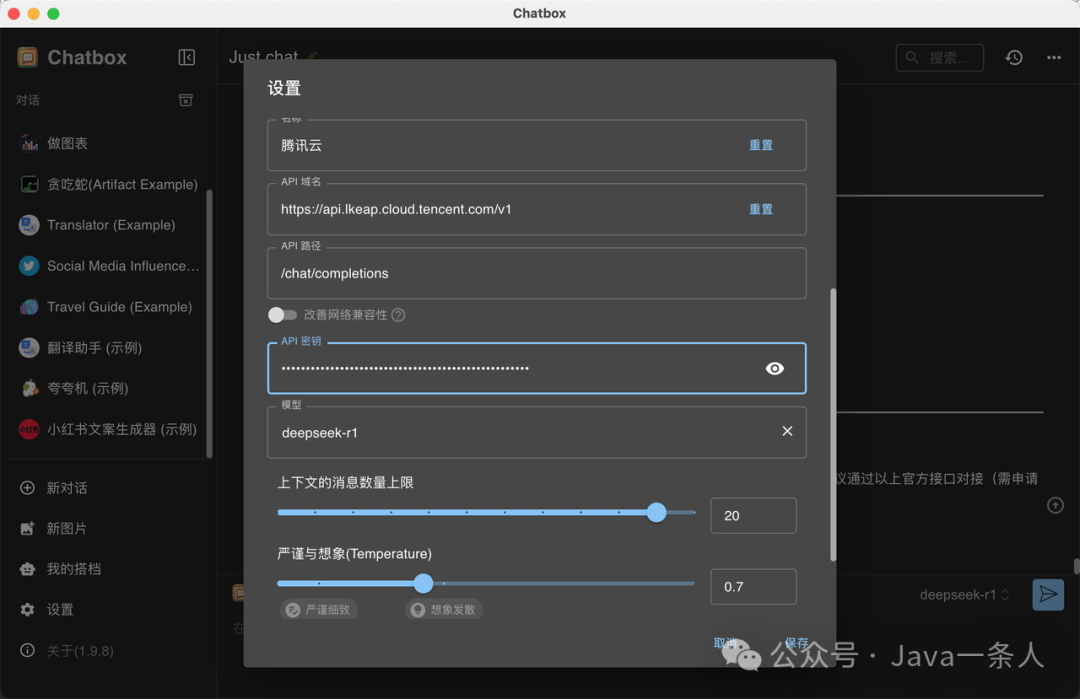The width and height of the screenshot is (1080, 699).
Task: Click the settings dialog scrollbar
Action: [833, 425]
